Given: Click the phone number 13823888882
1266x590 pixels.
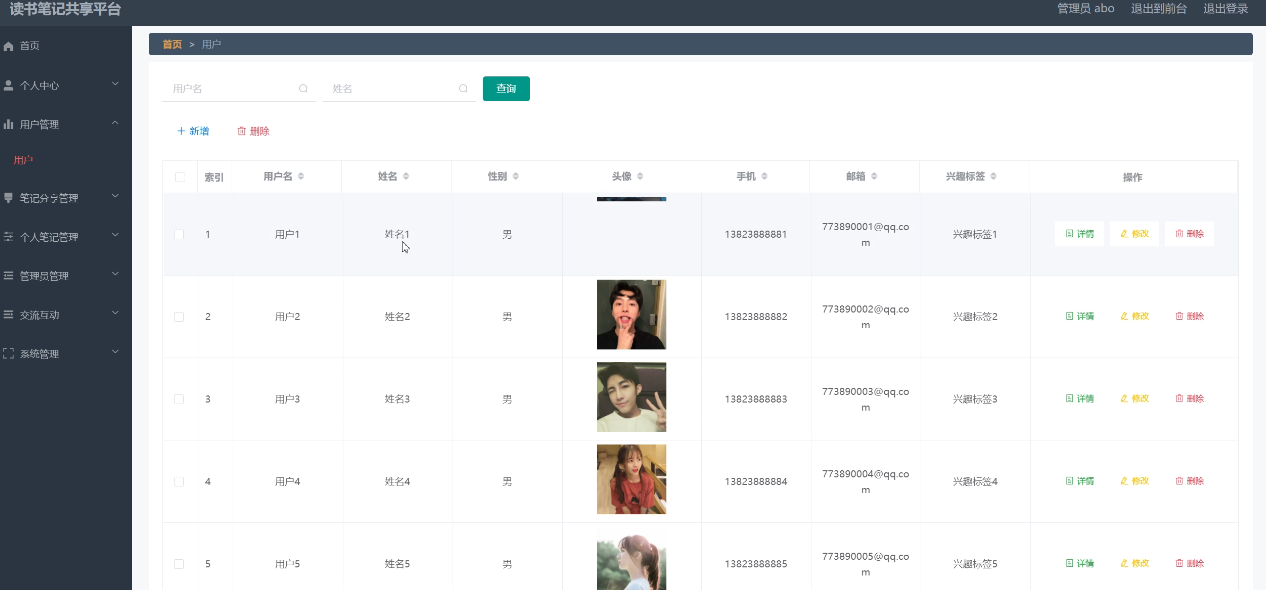Looking at the screenshot, I should [x=756, y=316].
